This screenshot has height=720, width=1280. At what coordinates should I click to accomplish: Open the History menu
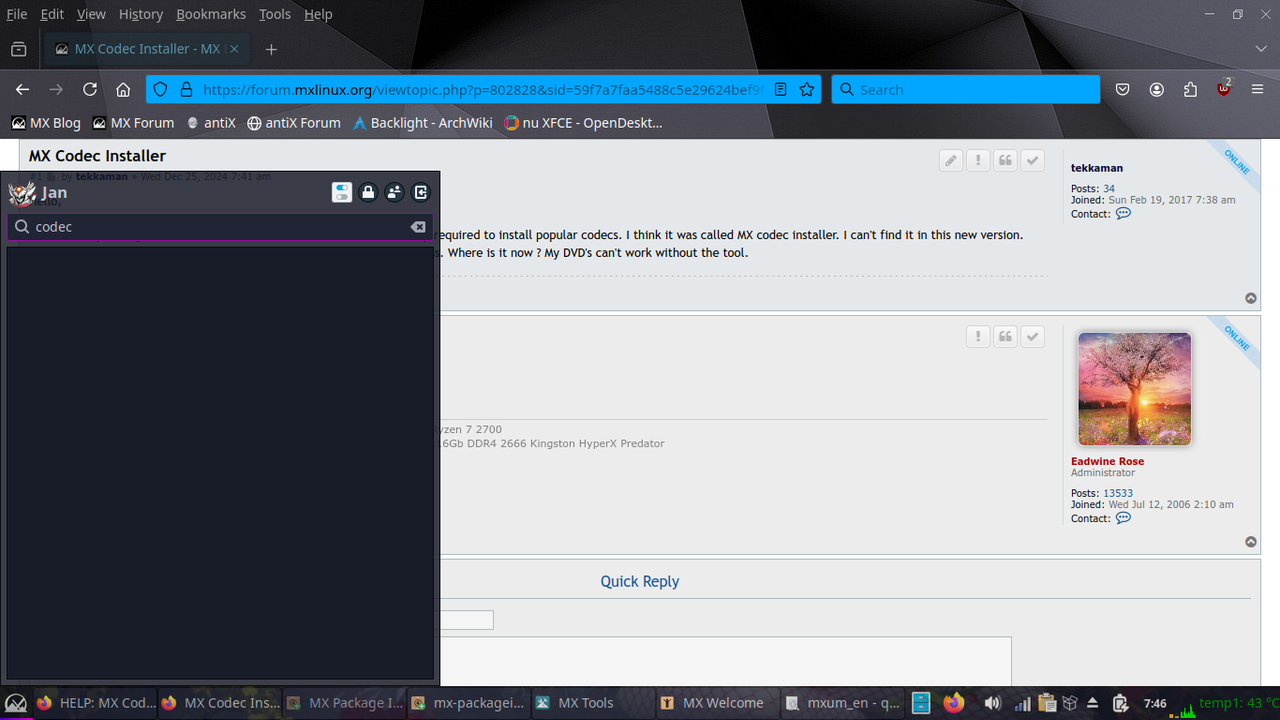[x=141, y=14]
